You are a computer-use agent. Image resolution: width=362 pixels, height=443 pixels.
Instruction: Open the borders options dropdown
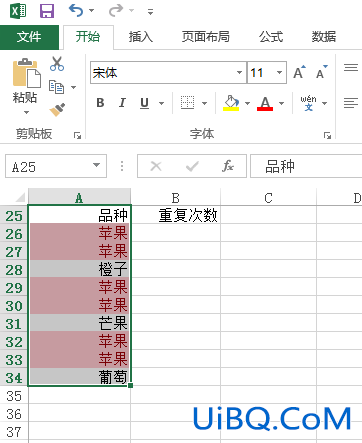205,103
